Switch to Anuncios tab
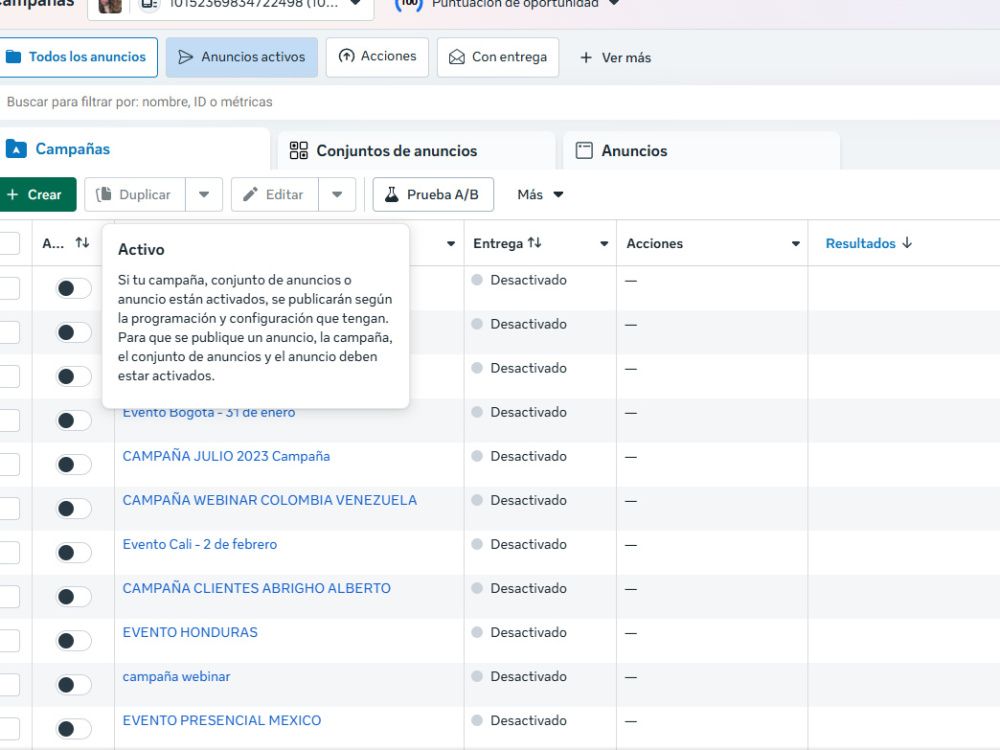This screenshot has height=750, width=1000. (x=701, y=151)
